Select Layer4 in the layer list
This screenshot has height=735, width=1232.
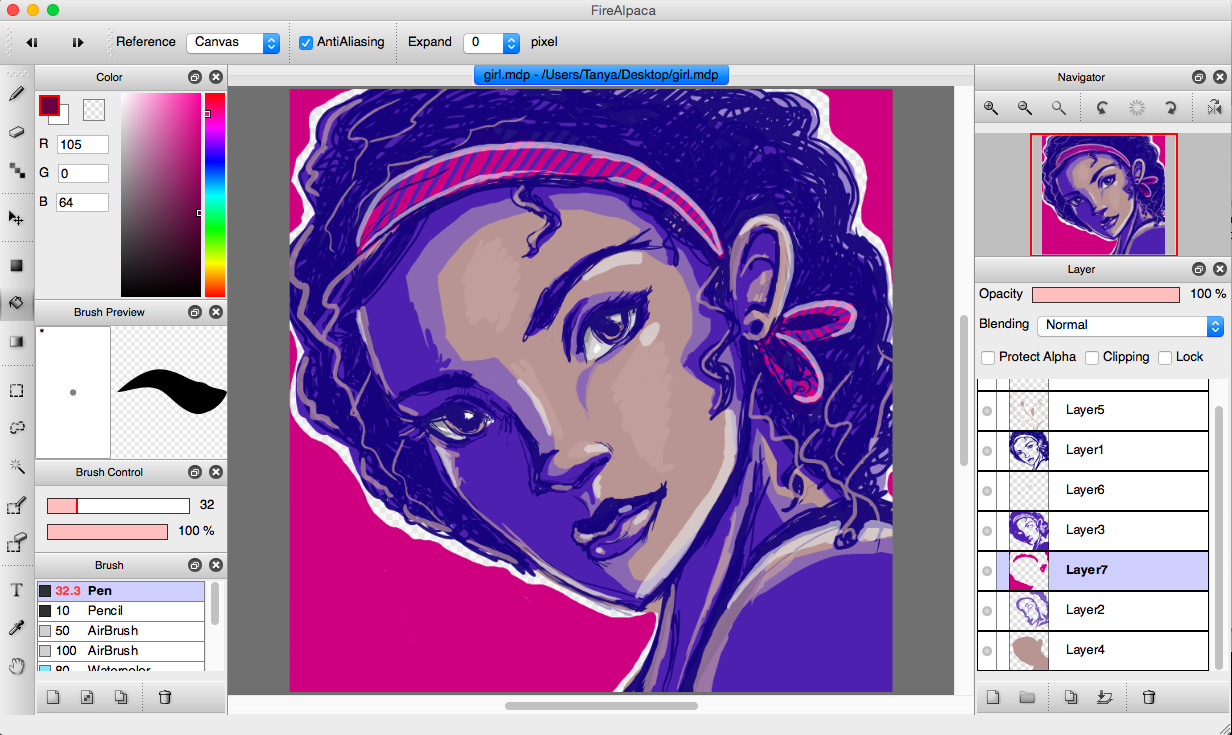pyautogui.click(x=1093, y=650)
